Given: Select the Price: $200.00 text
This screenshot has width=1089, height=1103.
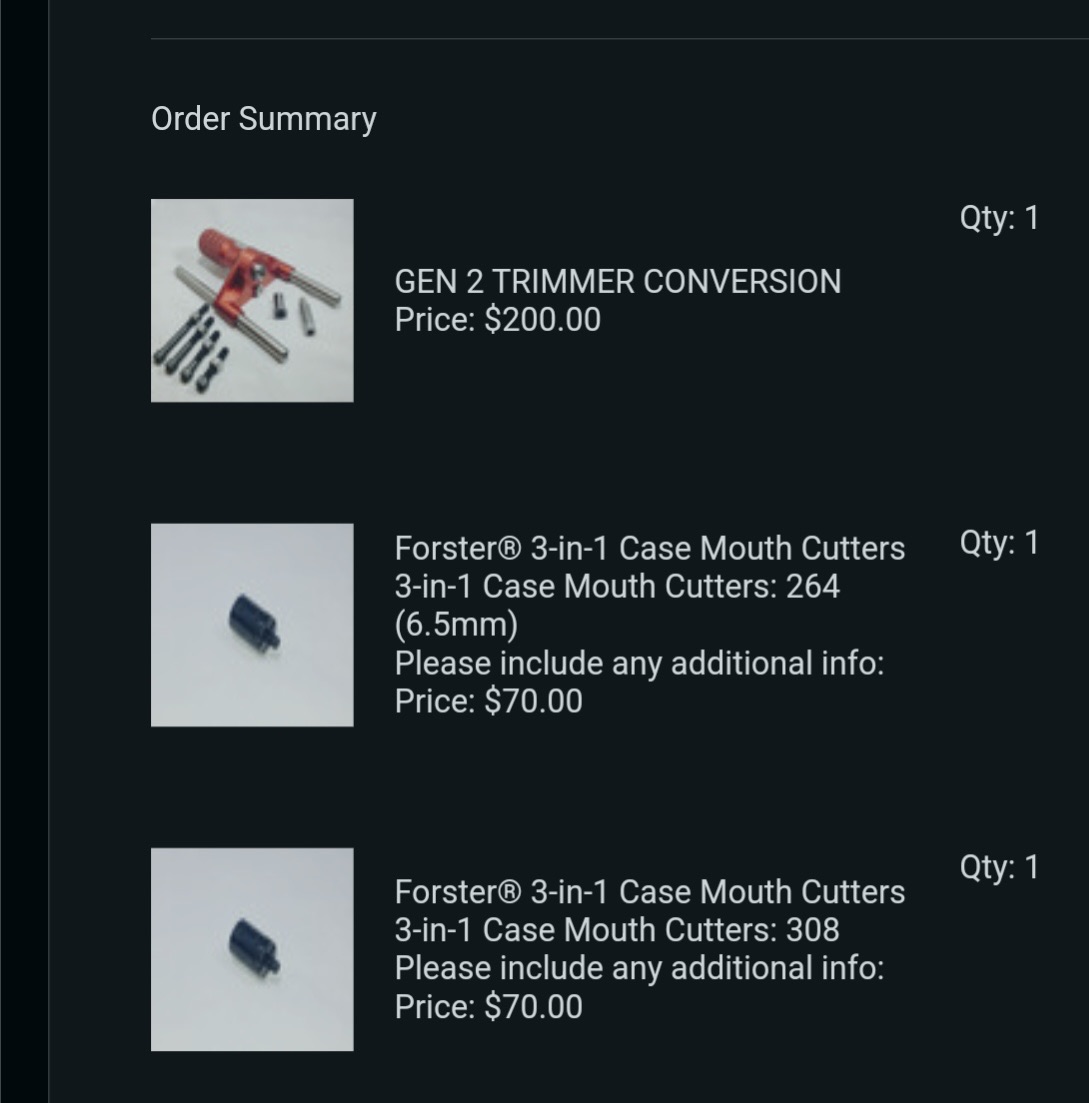Looking at the screenshot, I should pos(497,320).
